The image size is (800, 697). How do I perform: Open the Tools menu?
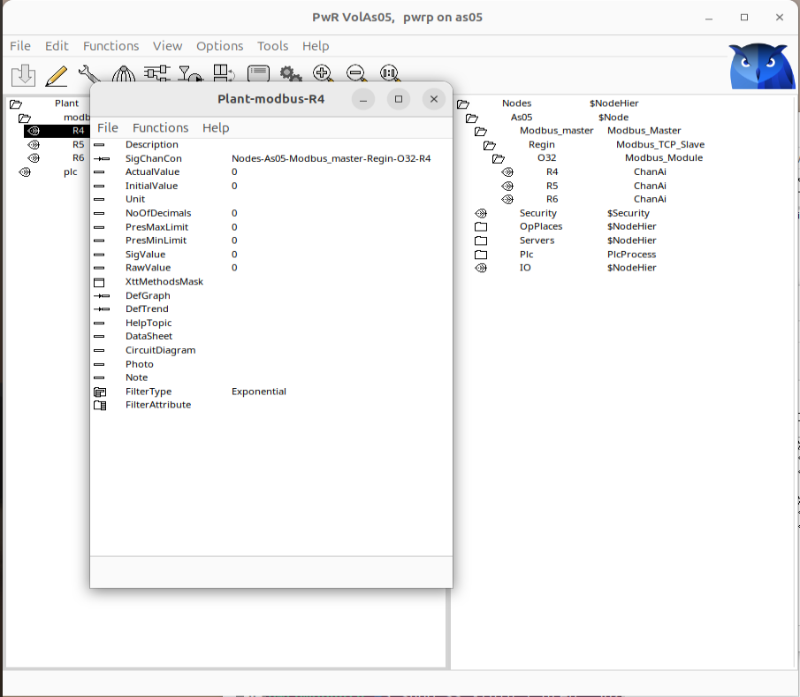click(273, 46)
